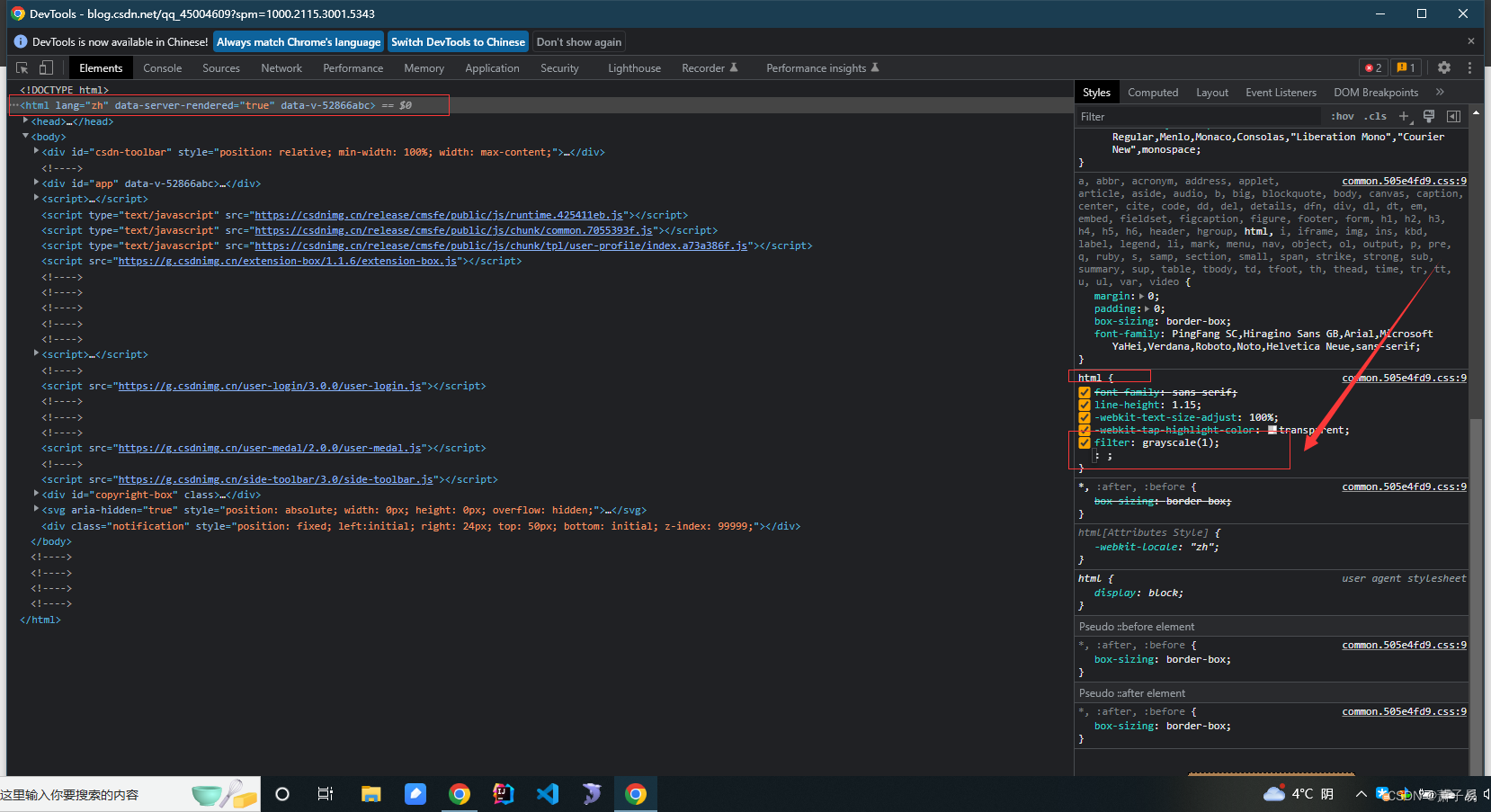The image size is (1491, 812).
Task: Uncheck the filter: grayscale(1) declaration
Action: (1085, 442)
